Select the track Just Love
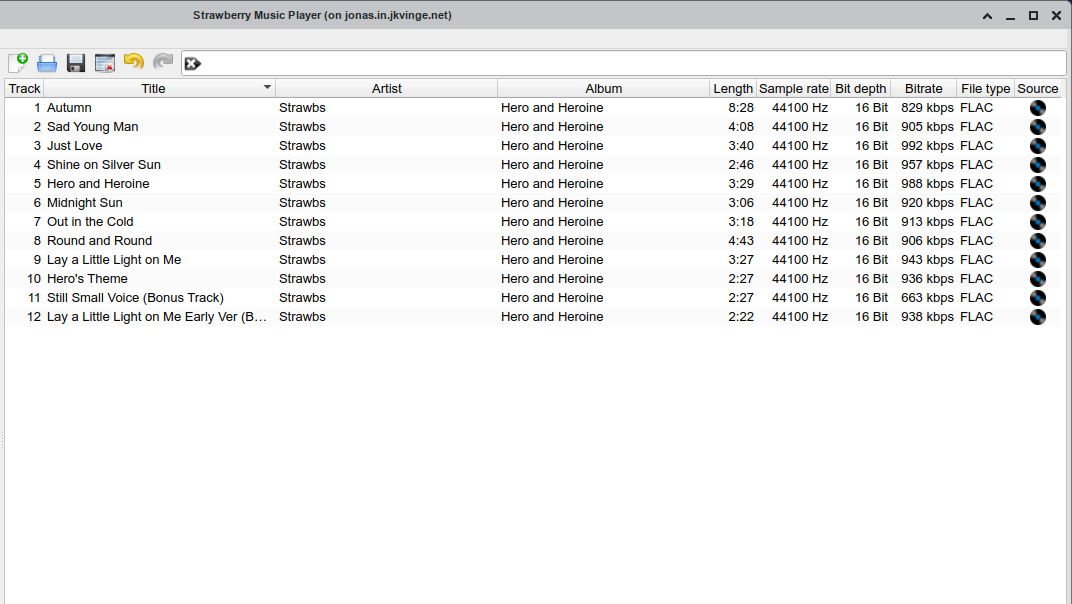The width and height of the screenshot is (1072, 604). 75,146
